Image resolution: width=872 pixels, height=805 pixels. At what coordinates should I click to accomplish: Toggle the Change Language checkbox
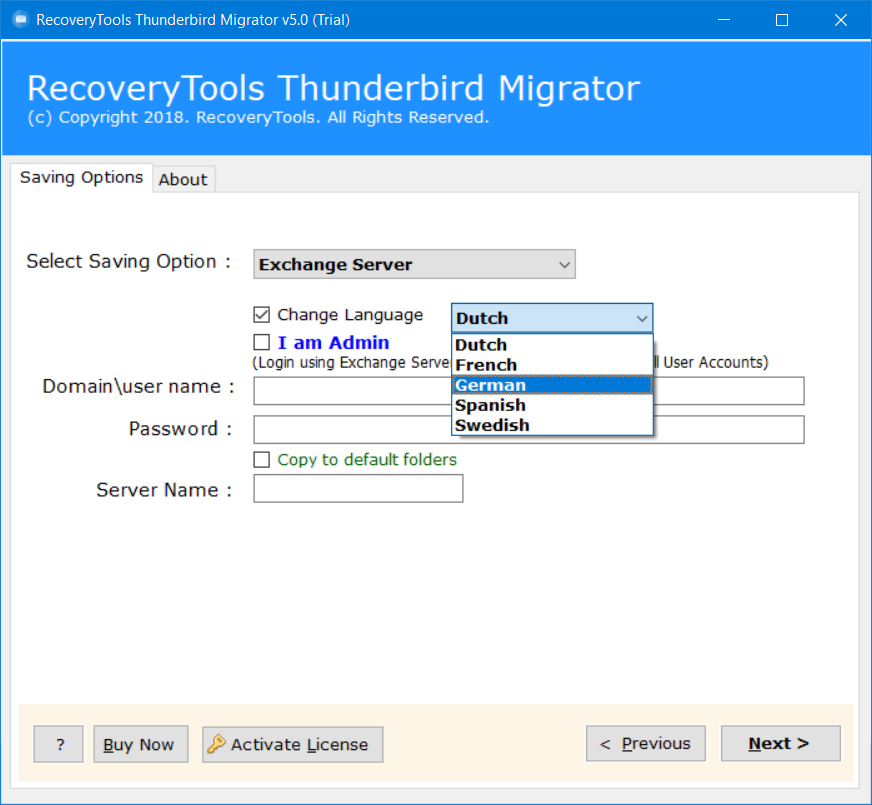tap(261, 315)
